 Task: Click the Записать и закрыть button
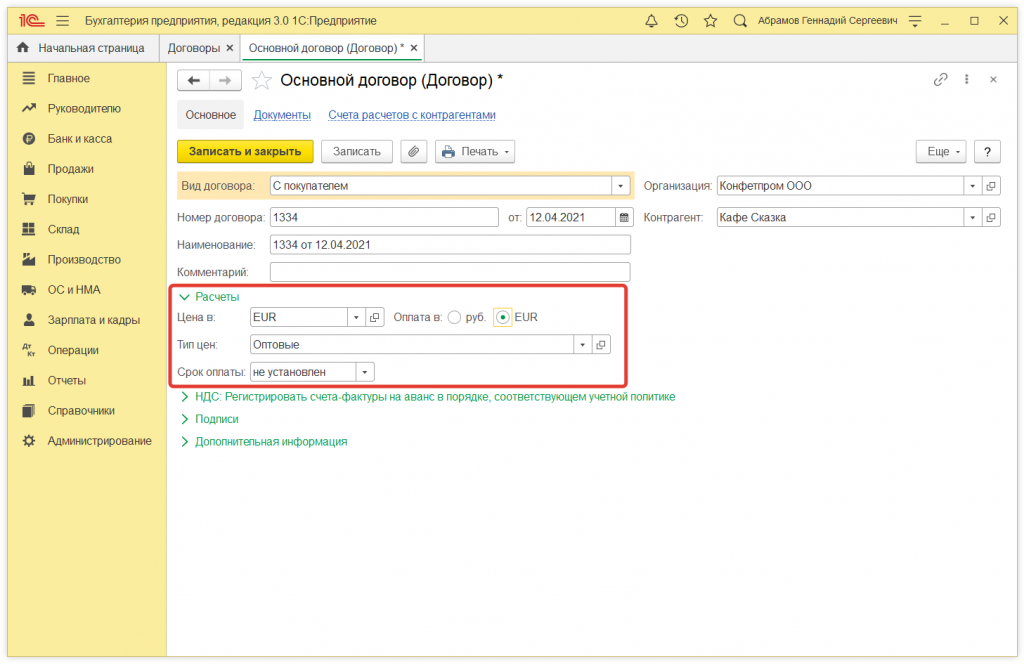[x=245, y=151]
